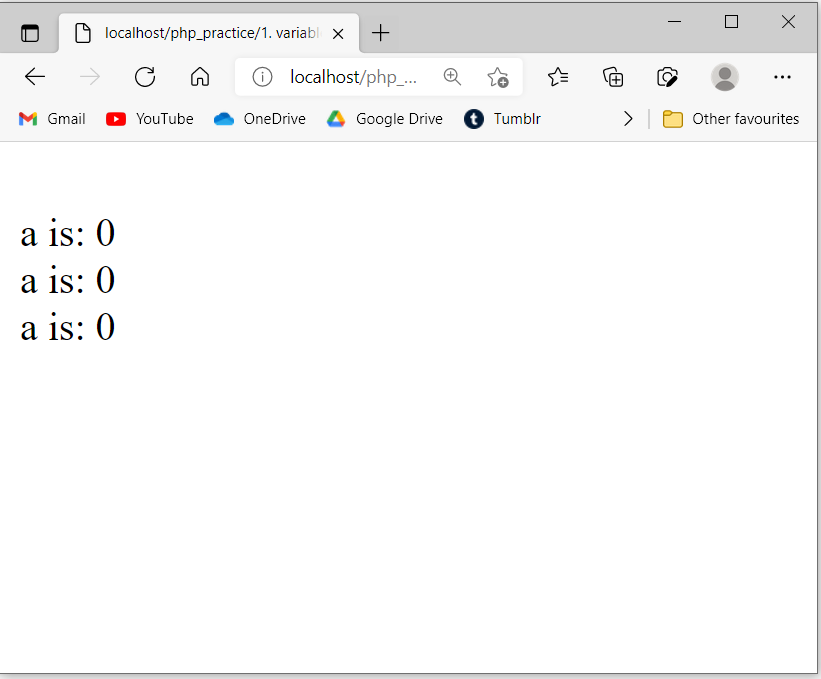View site information icon in address bar

tap(262, 77)
